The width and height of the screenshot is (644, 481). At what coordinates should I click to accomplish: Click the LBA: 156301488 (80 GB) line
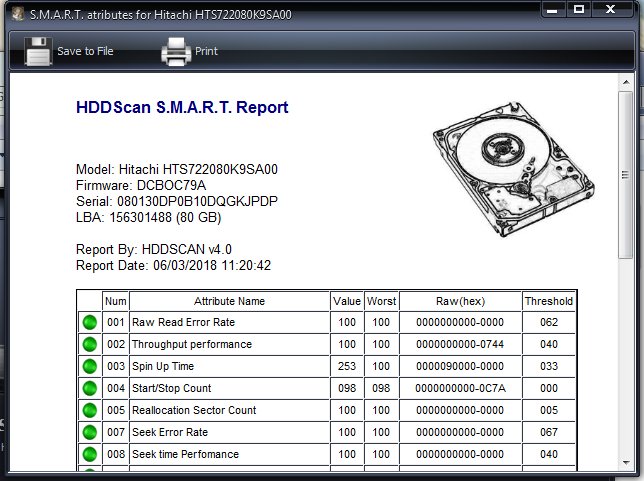[x=149, y=217]
